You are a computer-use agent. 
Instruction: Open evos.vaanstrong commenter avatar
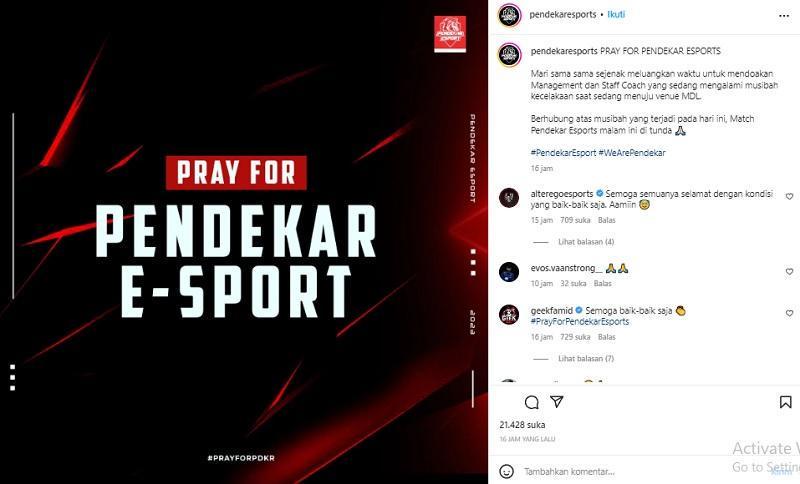point(509,272)
